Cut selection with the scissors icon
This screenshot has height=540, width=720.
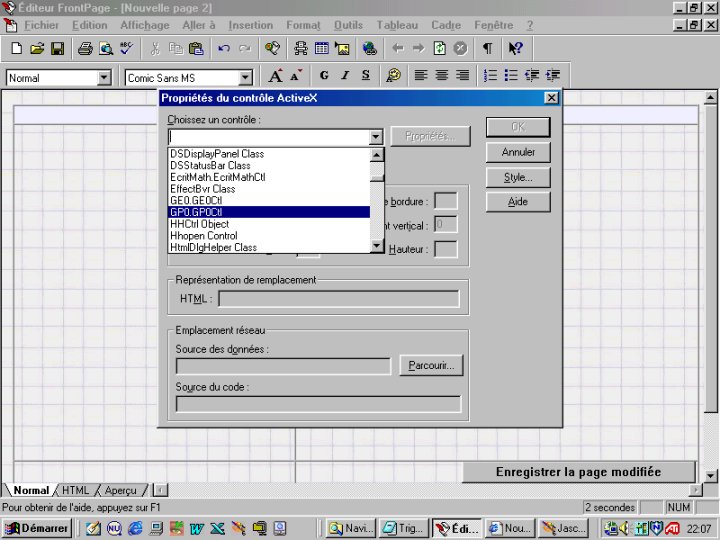(x=155, y=48)
